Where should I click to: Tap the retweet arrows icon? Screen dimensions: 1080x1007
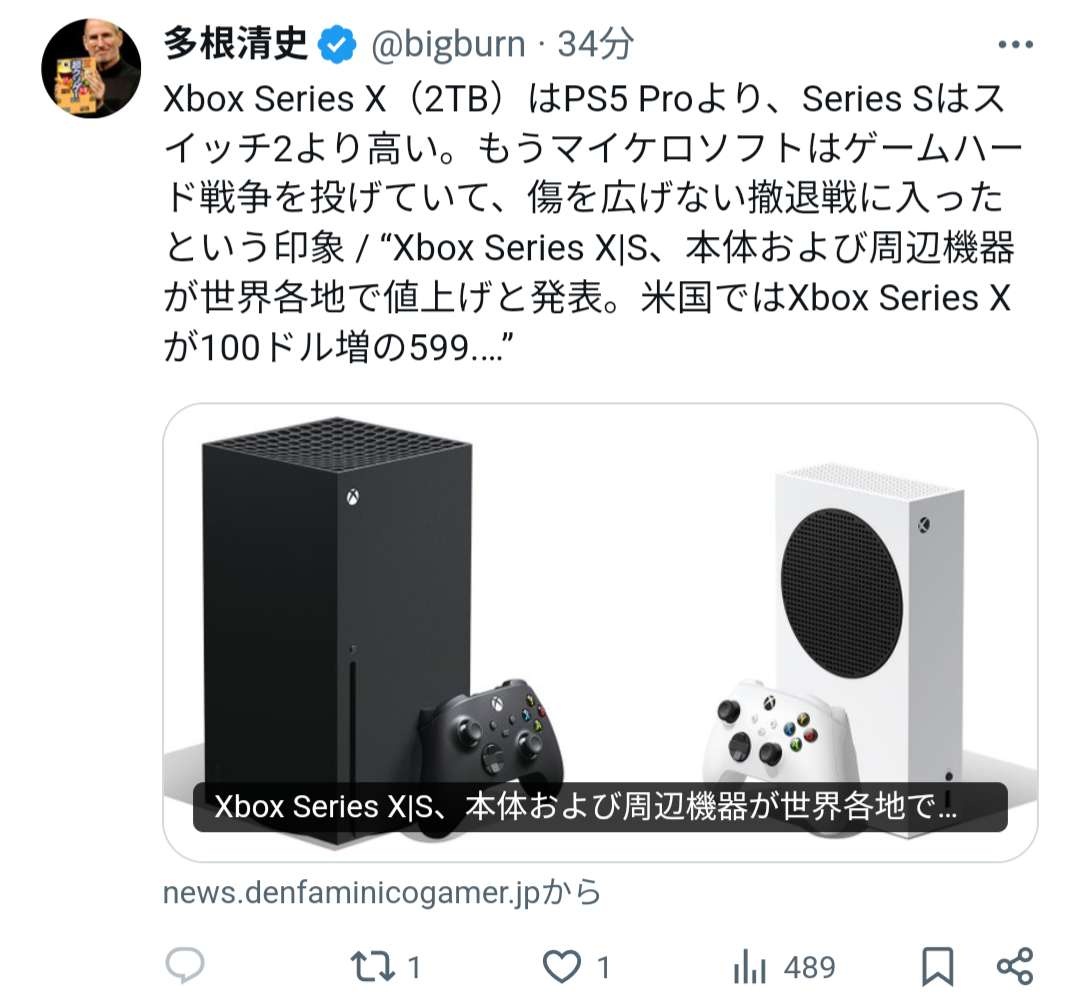pos(373,966)
